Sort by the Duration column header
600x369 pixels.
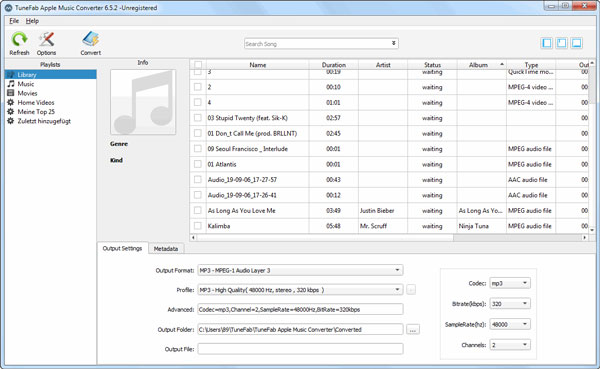334,65
